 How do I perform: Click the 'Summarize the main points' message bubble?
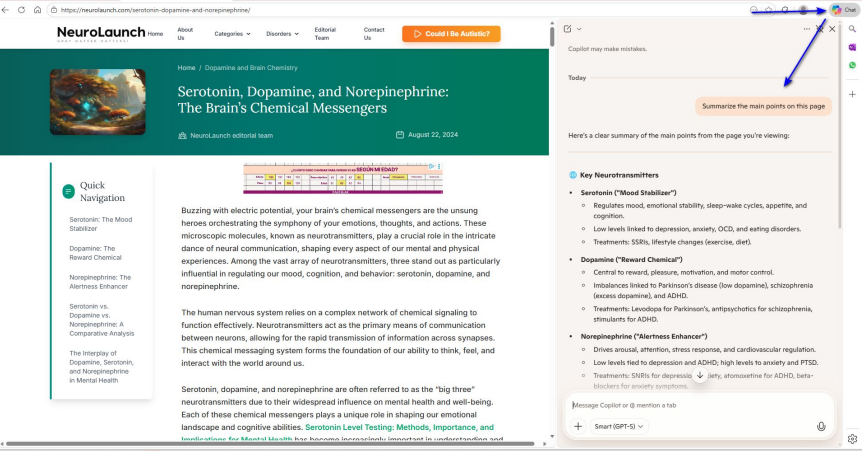[x=763, y=106]
